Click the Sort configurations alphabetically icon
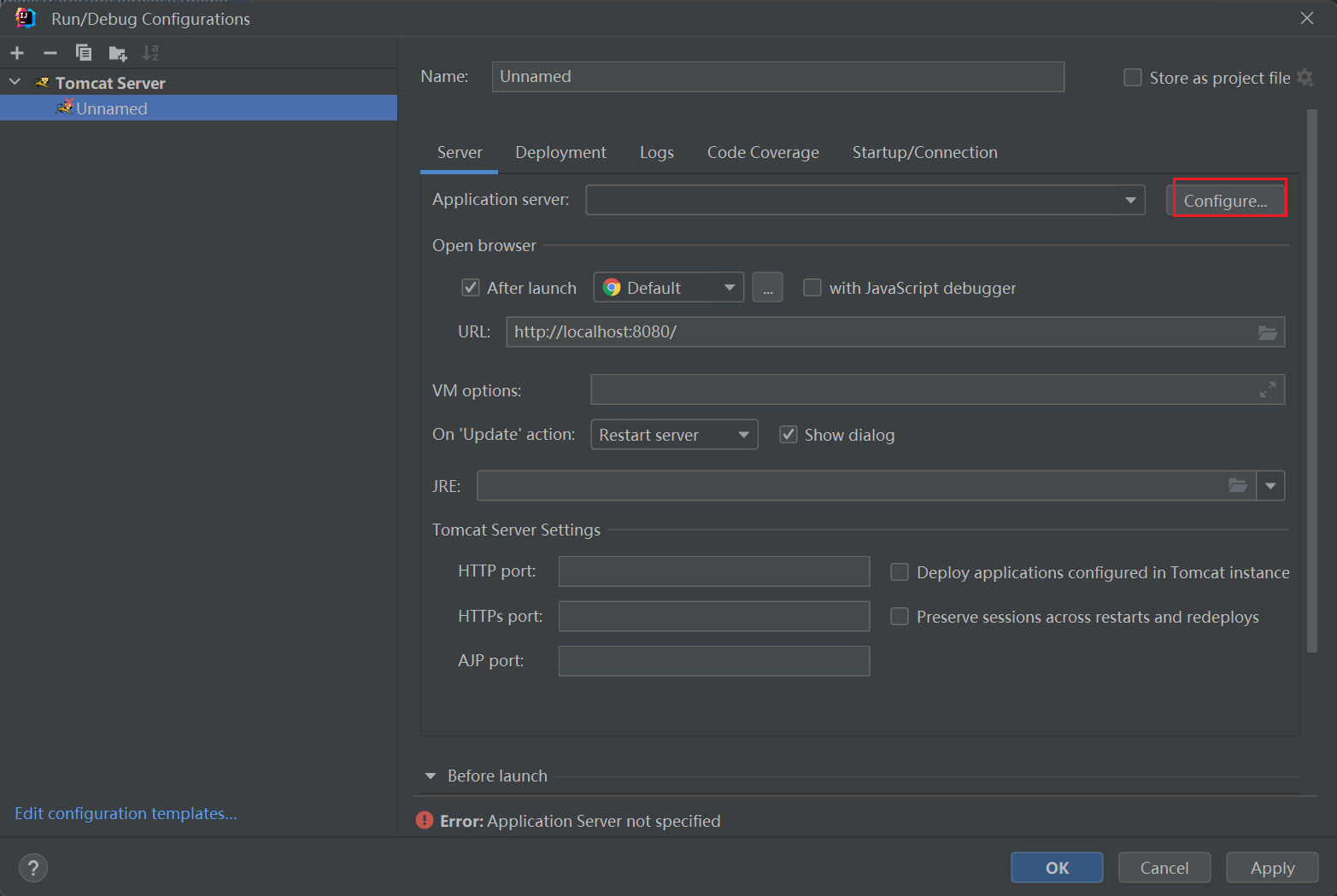 [150, 53]
